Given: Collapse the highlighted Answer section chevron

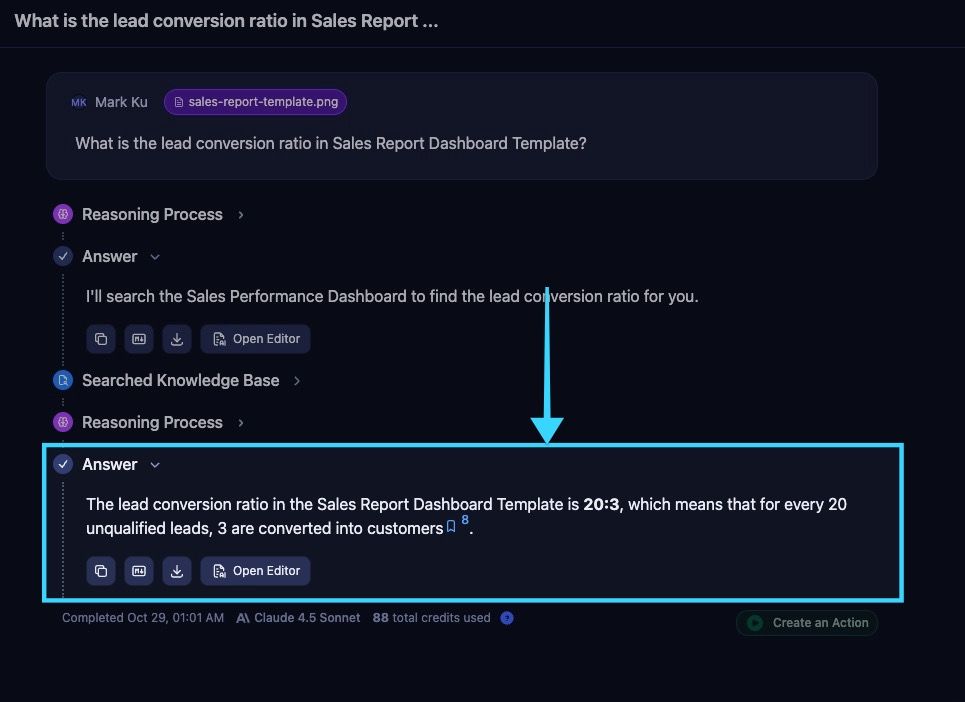Looking at the screenshot, I should pyautogui.click(x=155, y=465).
